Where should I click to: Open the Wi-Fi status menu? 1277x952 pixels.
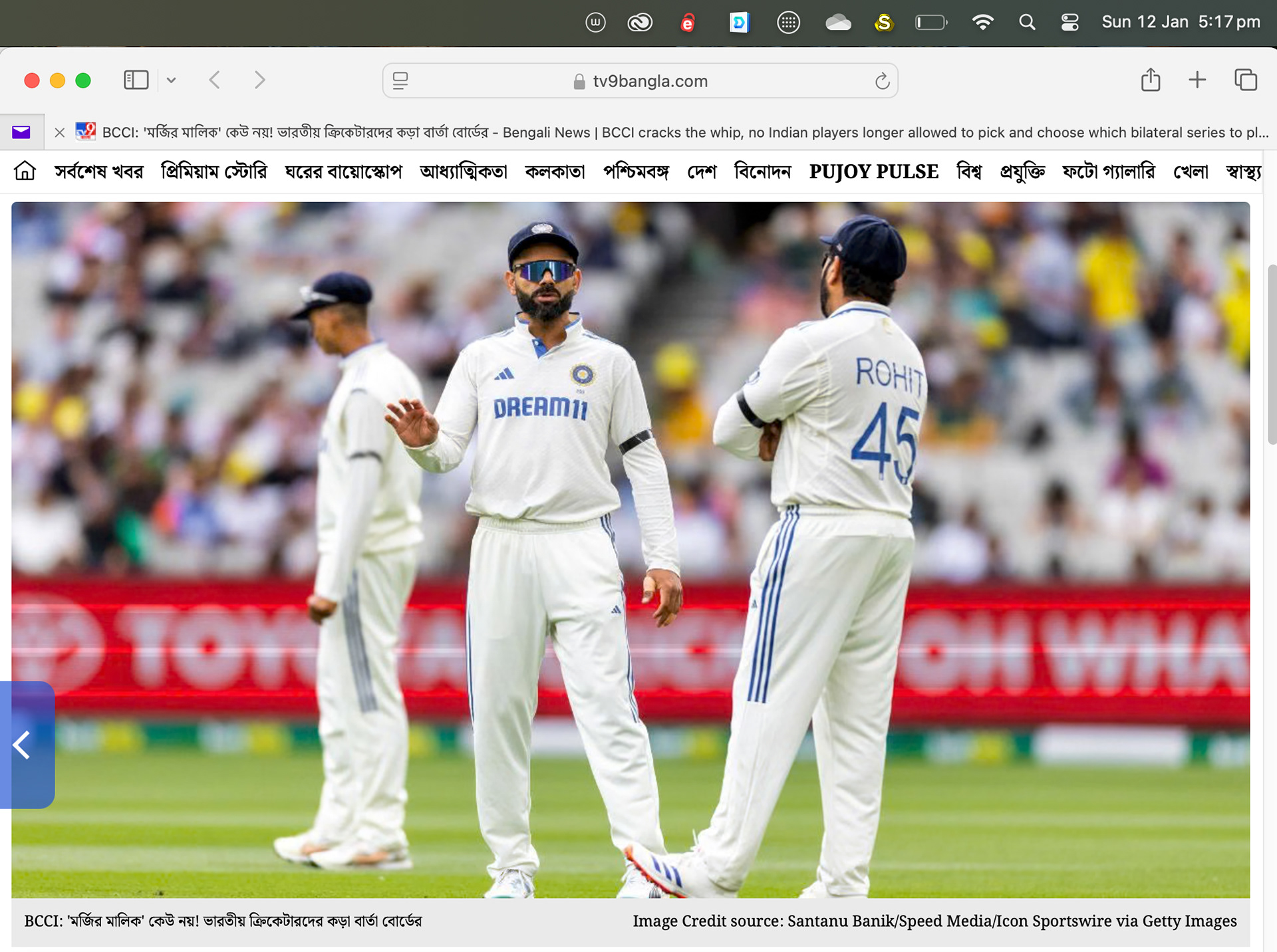[982, 23]
